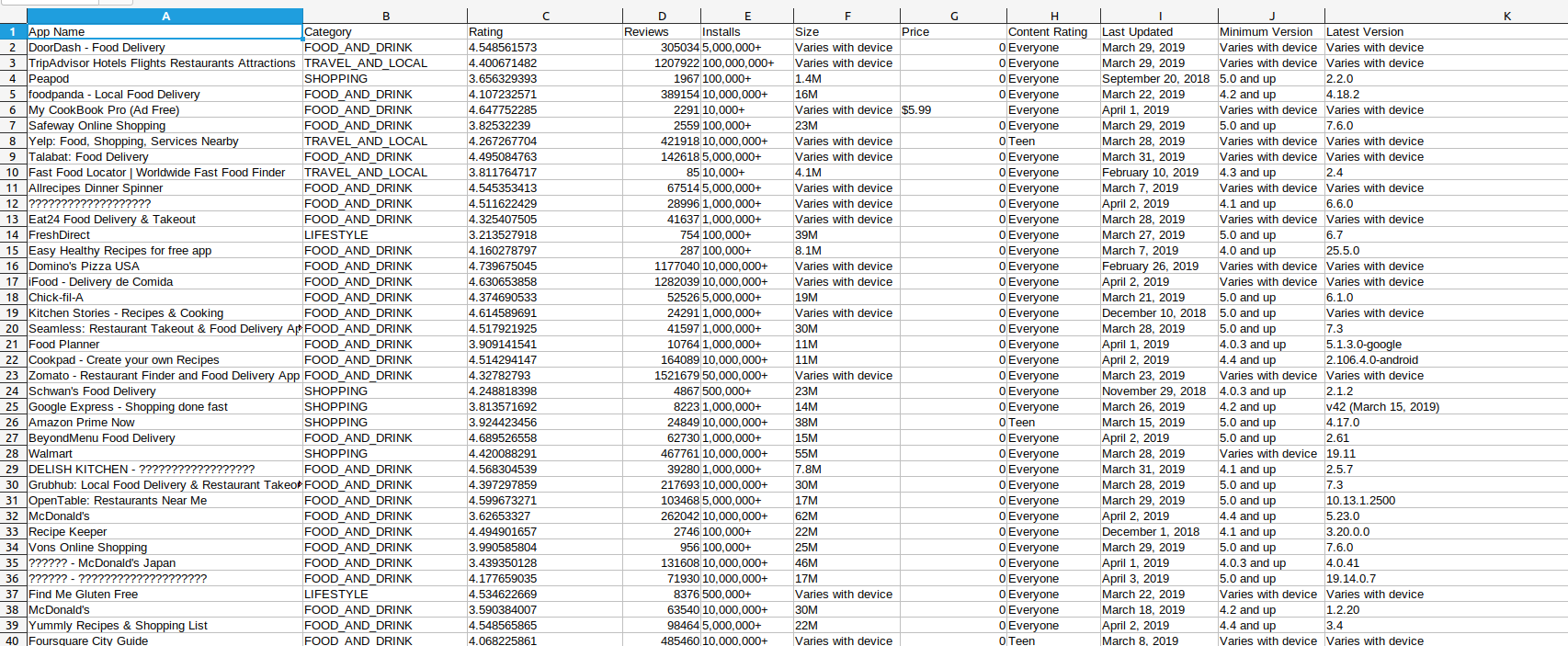Click the column G header
Image resolution: width=1568 pixels, height=646 pixels.
click(953, 16)
